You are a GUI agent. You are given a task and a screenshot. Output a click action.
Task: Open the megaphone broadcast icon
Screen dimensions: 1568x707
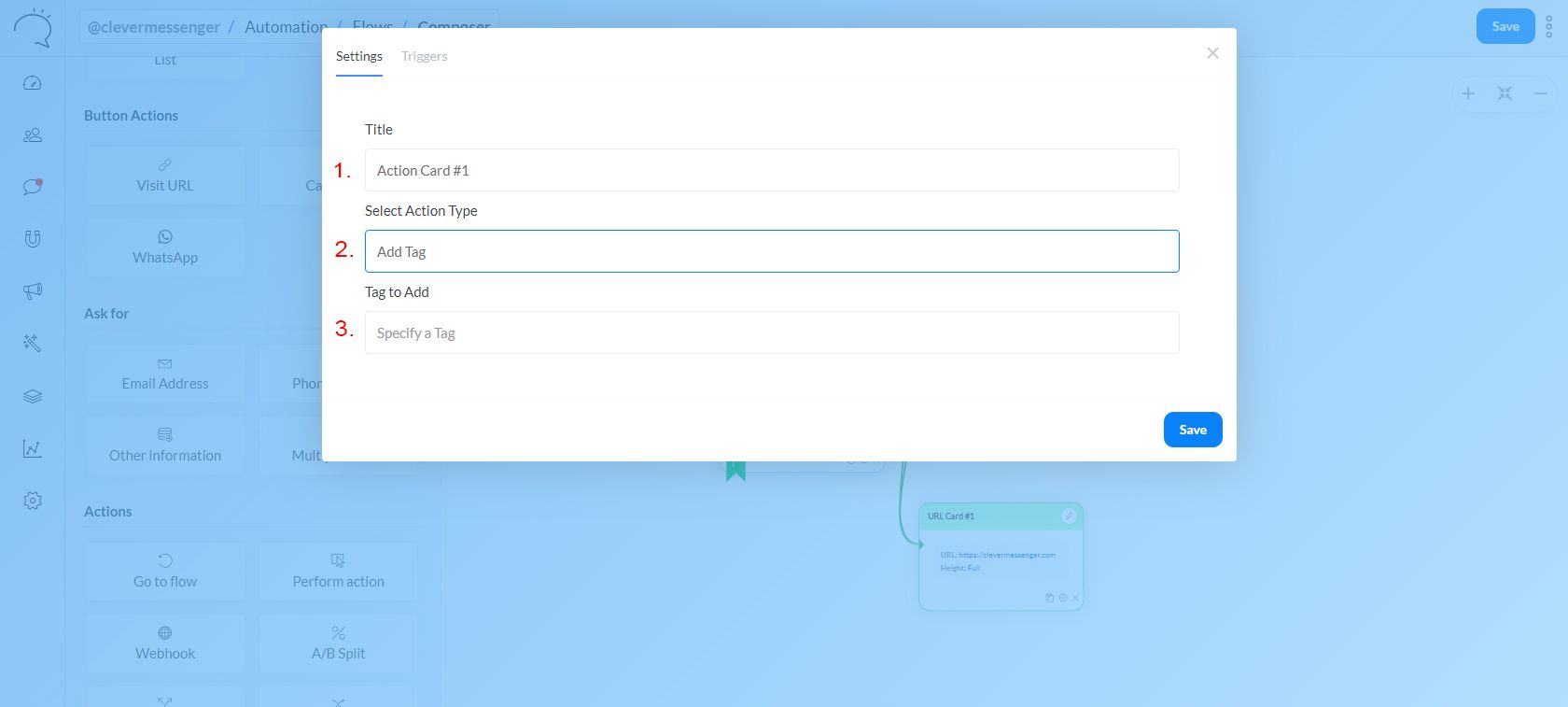point(33,291)
